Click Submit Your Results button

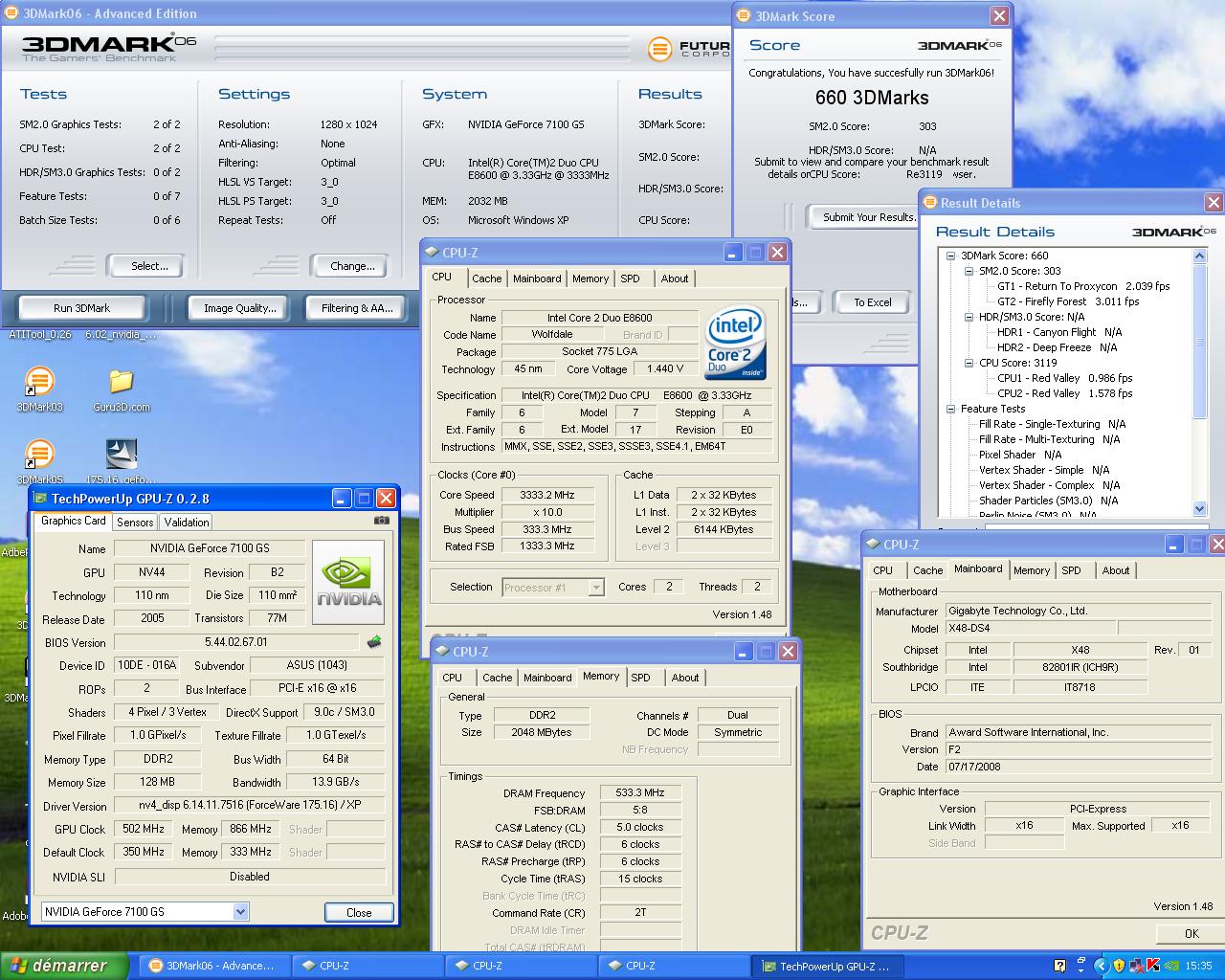863,217
